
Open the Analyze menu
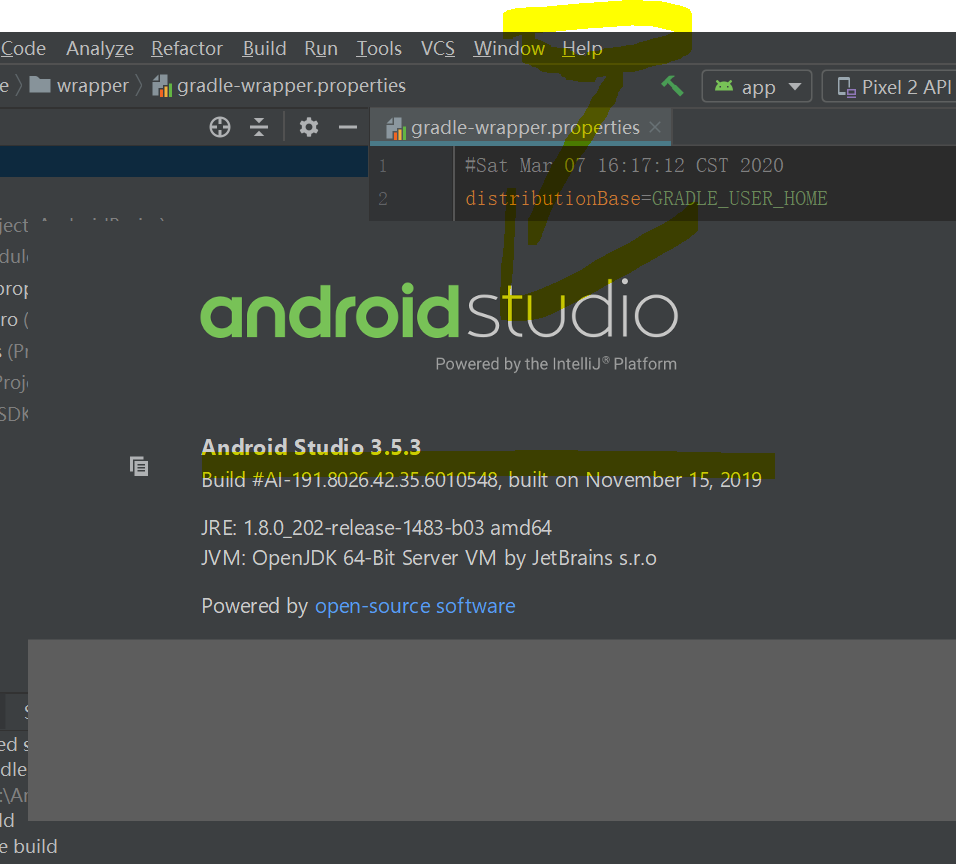pos(100,48)
